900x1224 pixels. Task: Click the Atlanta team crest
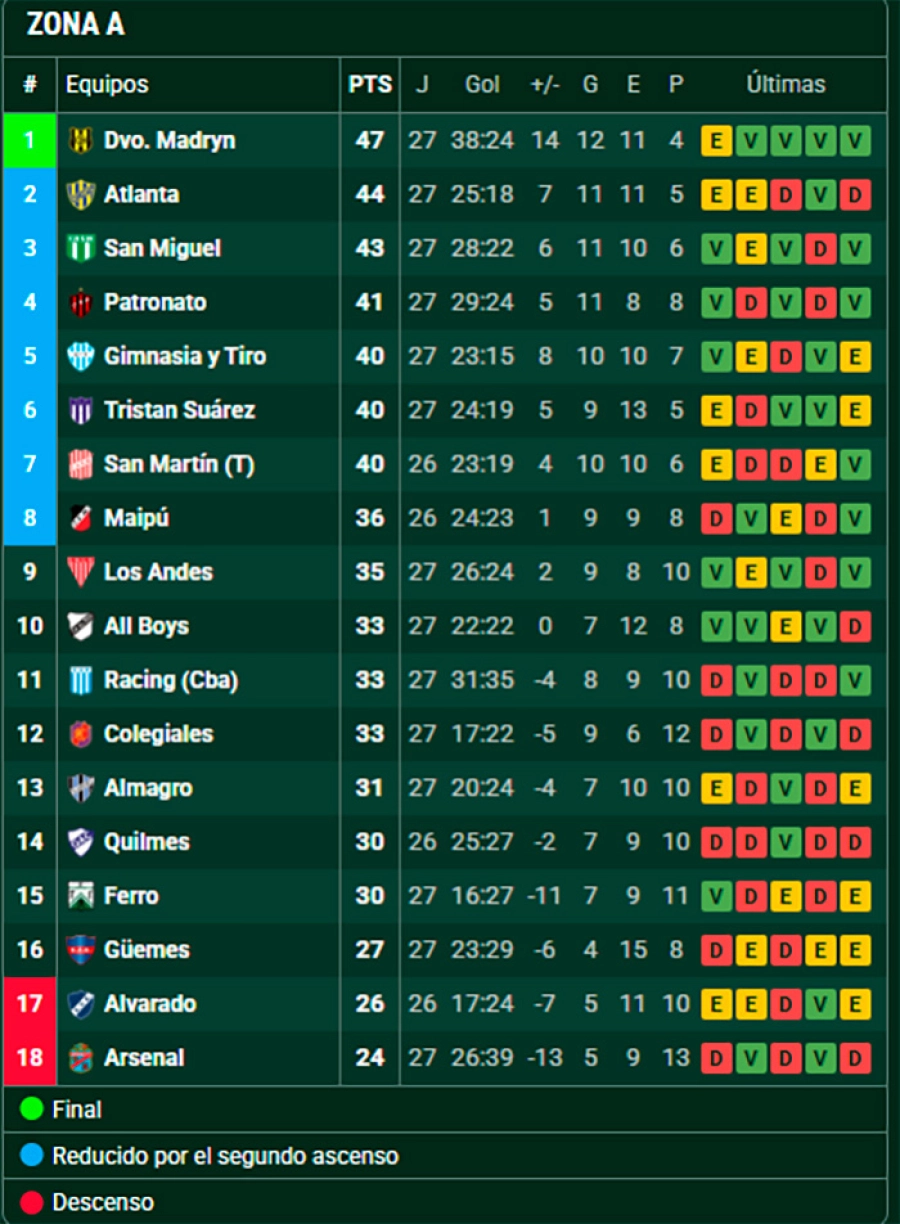coord(80,194)
